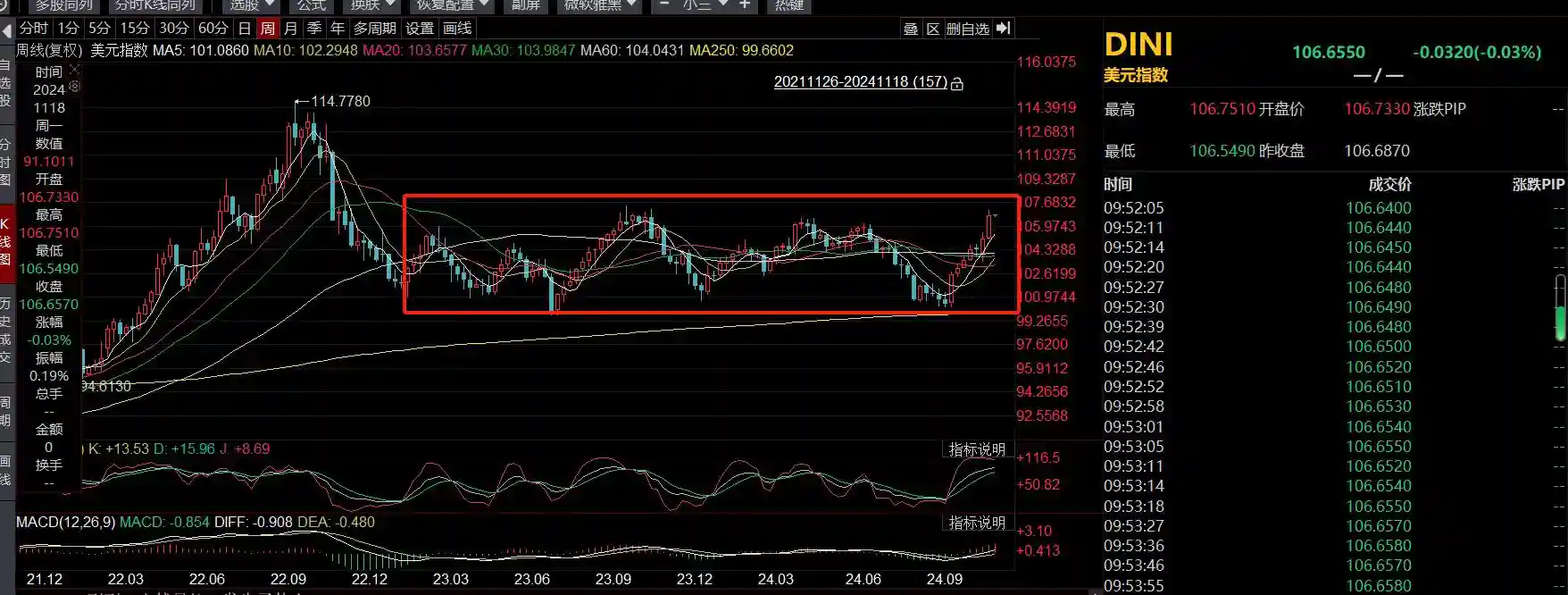The image size is (1568, 595).
Task: Open the 选股 dropdown
Action: [252, 5]
